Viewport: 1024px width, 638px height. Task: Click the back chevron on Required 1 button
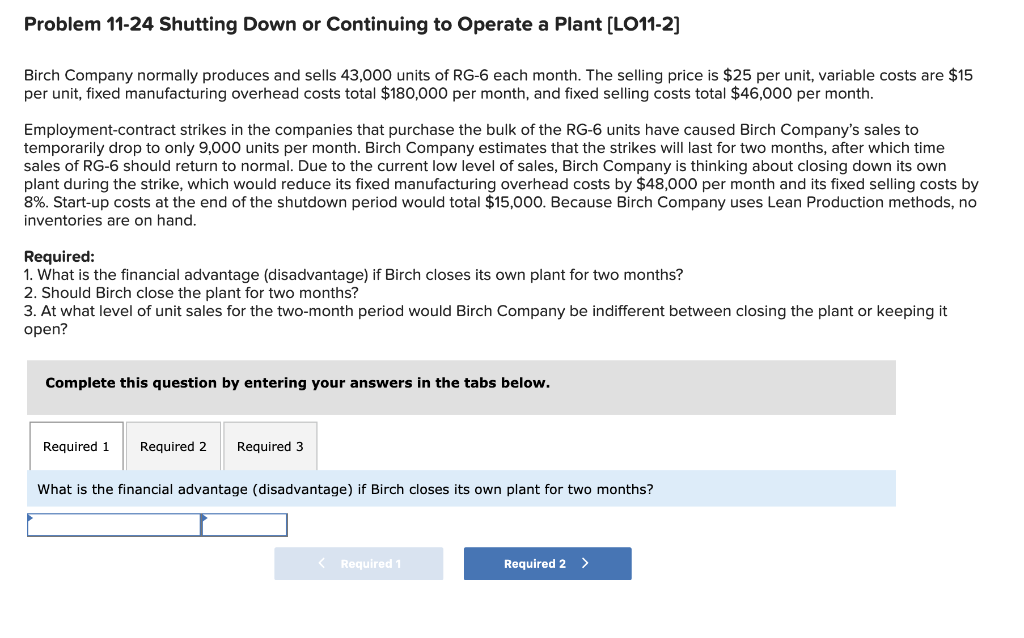click(x=321, y=563)
